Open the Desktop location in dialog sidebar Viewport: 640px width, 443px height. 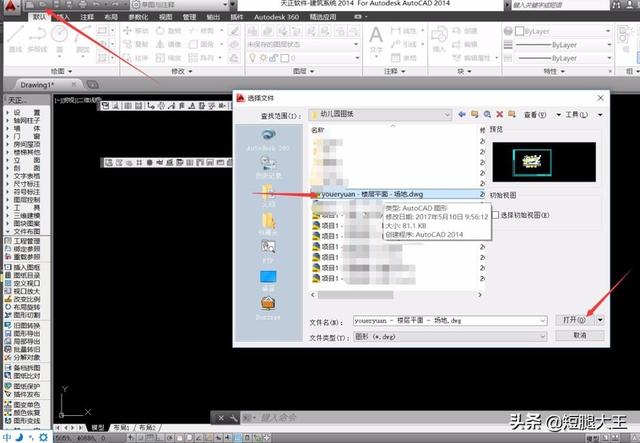[x=268, y=280]
